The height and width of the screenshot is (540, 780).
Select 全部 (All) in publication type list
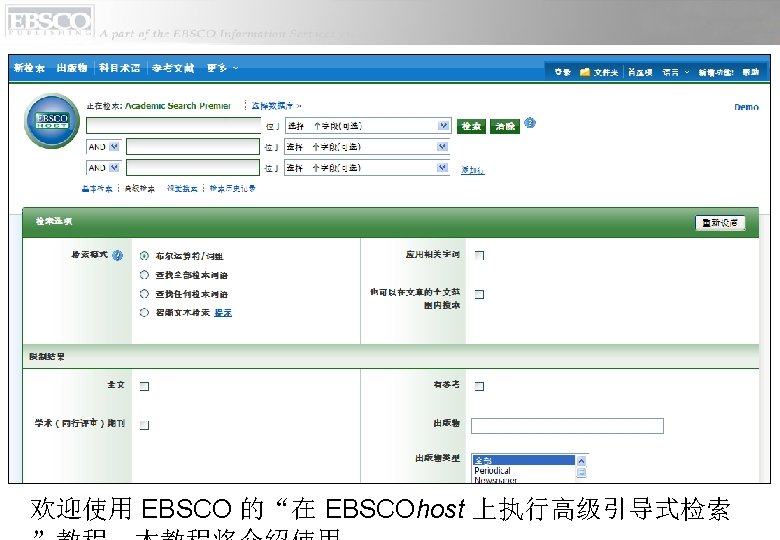click(524, 460)
